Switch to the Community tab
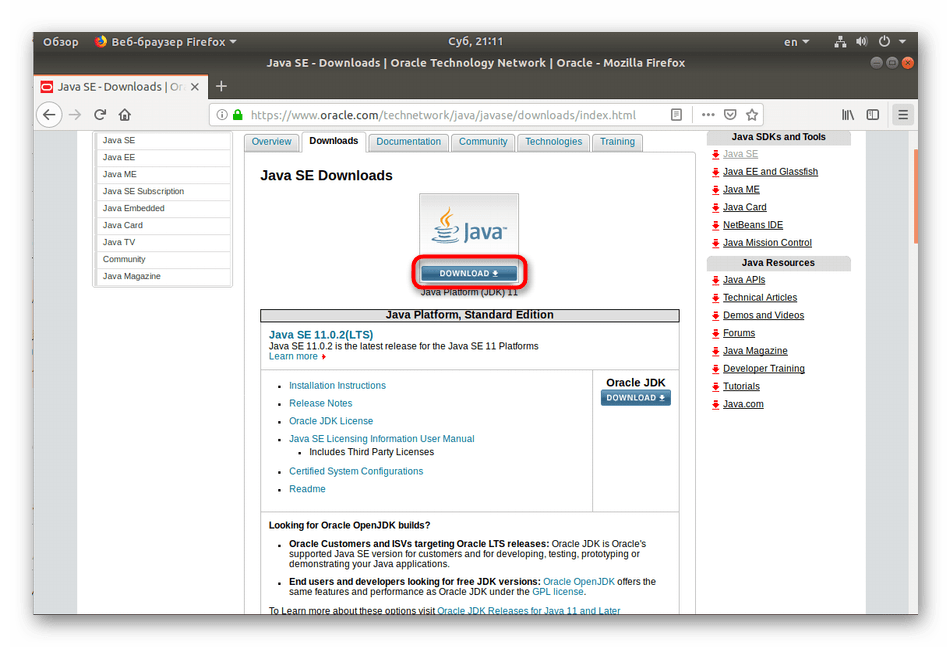The height and width of the screenshot is (647, 950). [483, 142]
